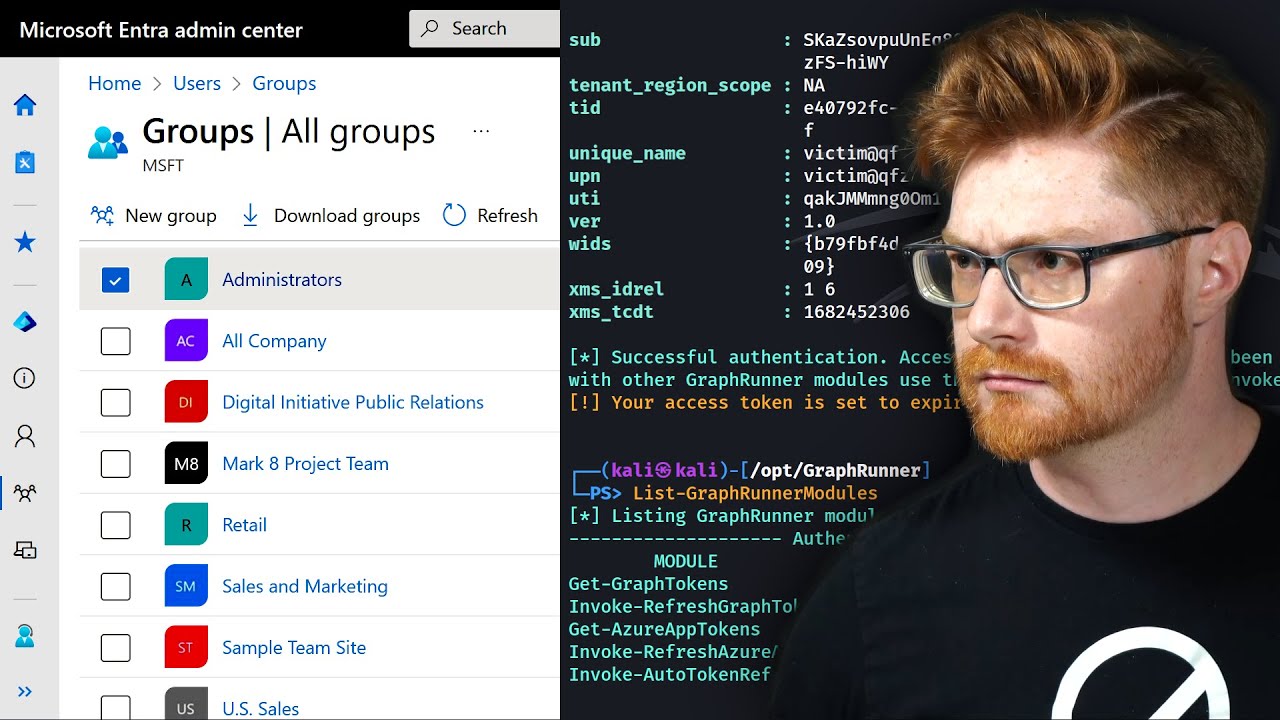Click tenant_region_scope field in terminal
Viewport: 1280px width, 720px height.
click(x=670, y=86)
